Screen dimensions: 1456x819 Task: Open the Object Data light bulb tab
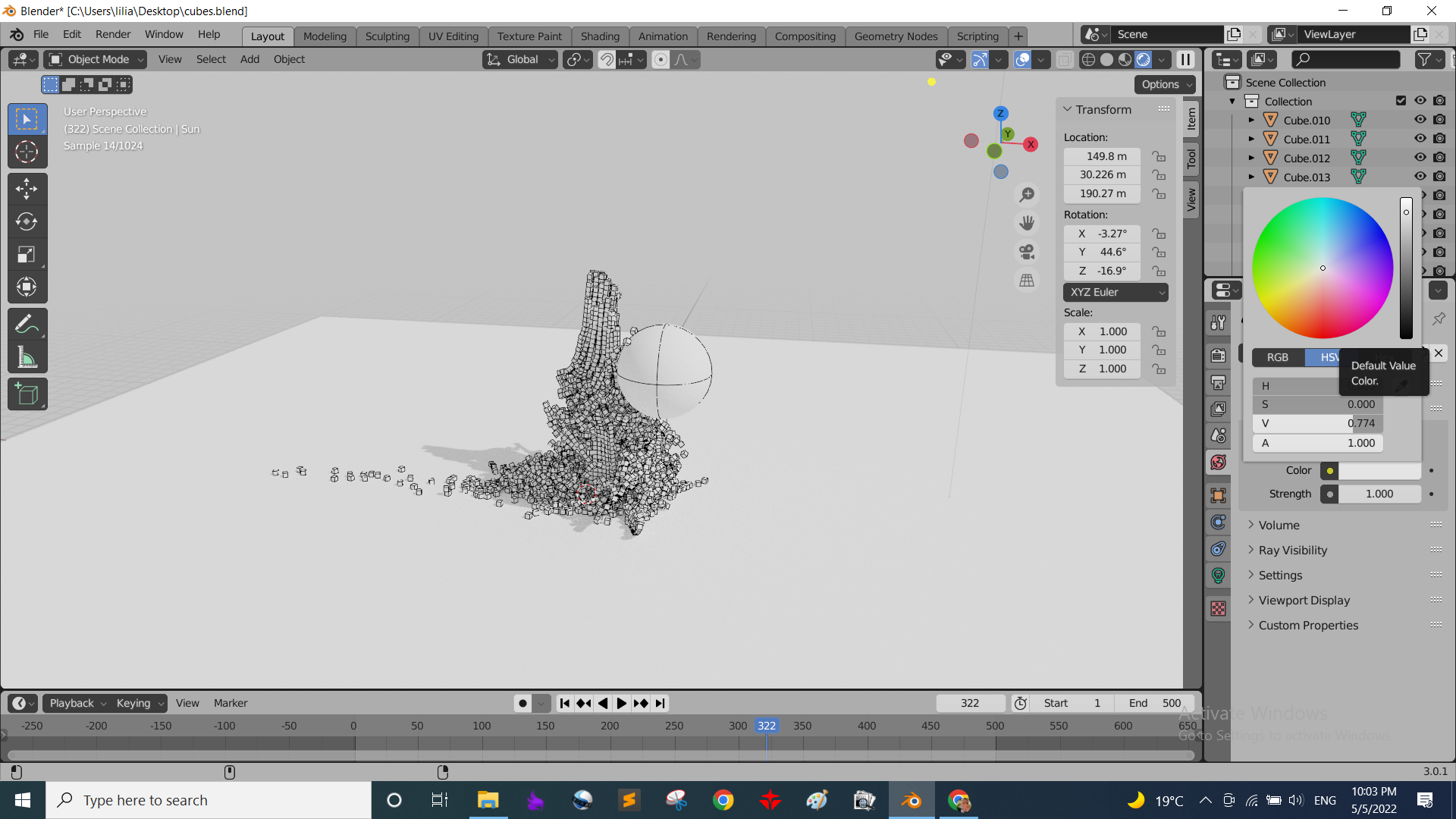[x=1218, y=575]
